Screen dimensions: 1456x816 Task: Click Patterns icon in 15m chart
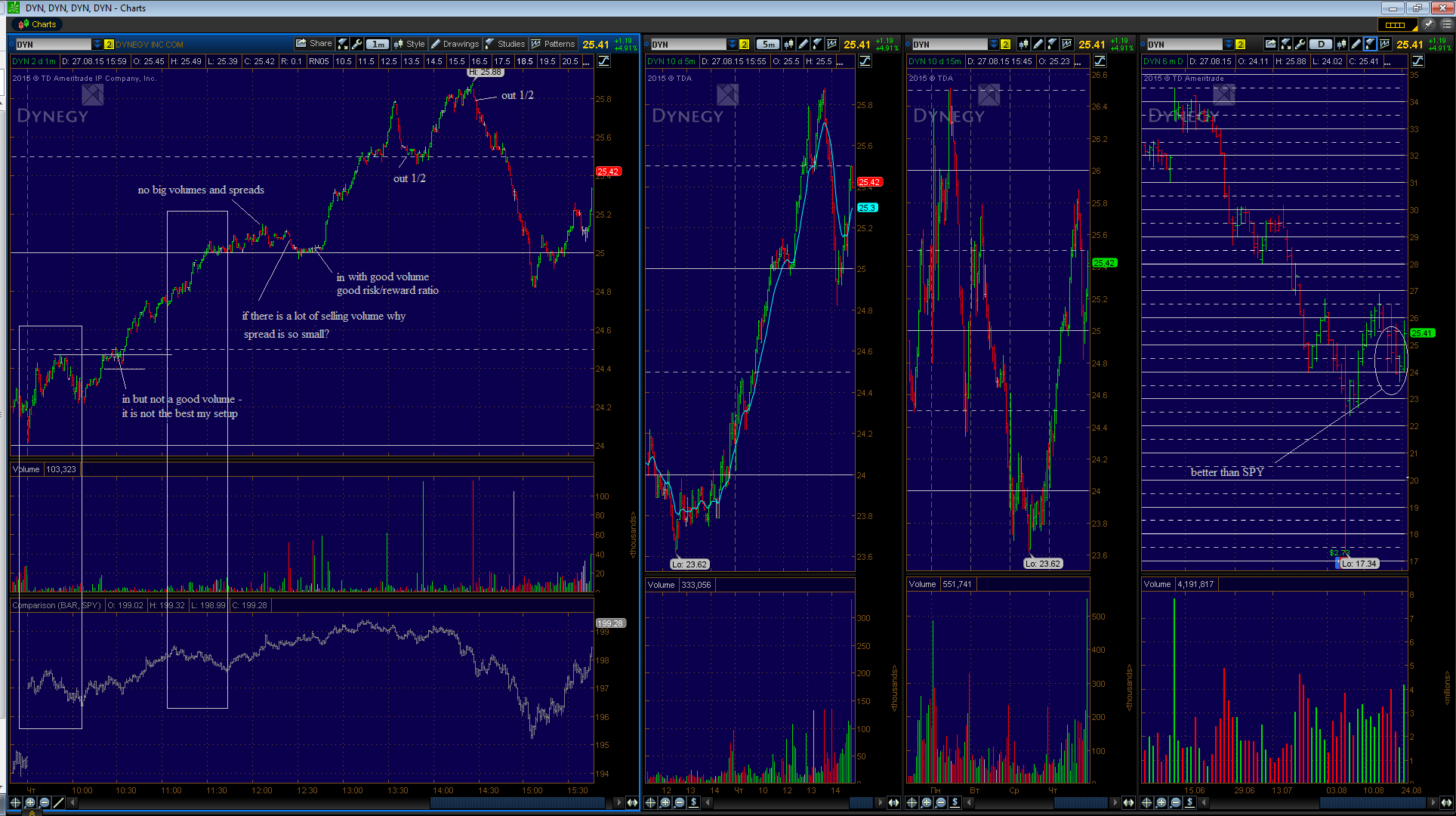[1066, 45]
